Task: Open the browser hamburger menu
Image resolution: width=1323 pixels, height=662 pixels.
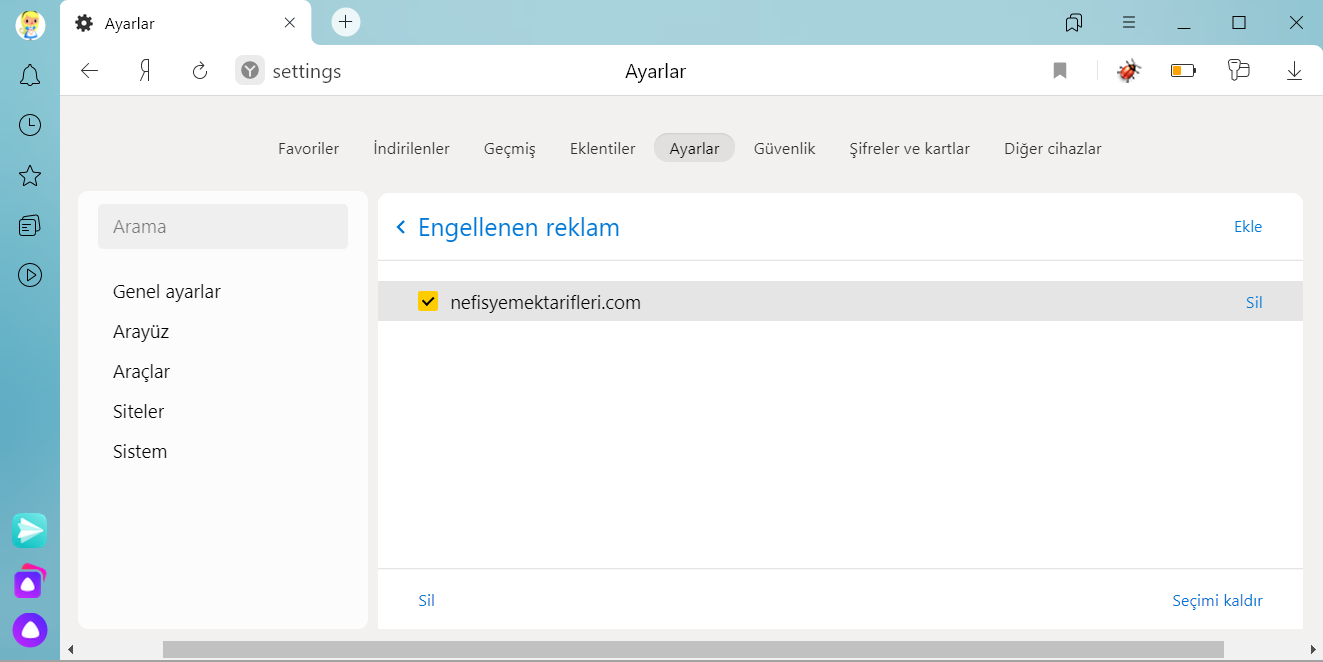Action: point(1129,22)
